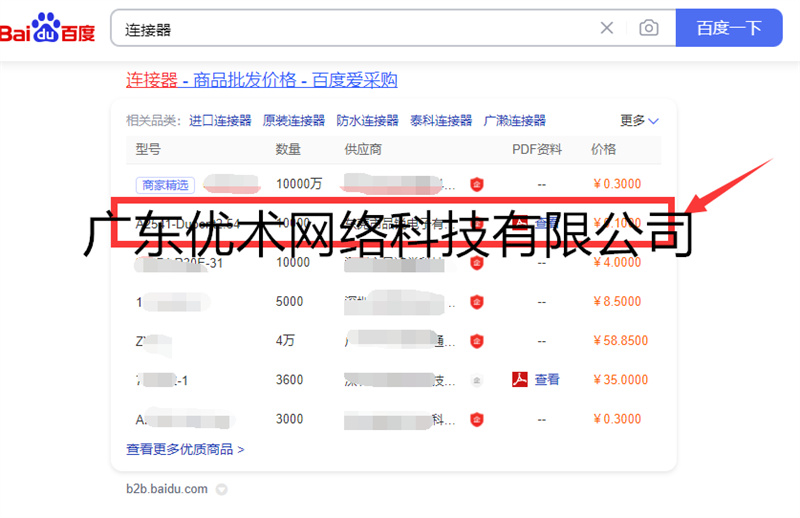800x518 pixels.
Task: Select the 防水连接器 related category
Action: coord(367,120)
